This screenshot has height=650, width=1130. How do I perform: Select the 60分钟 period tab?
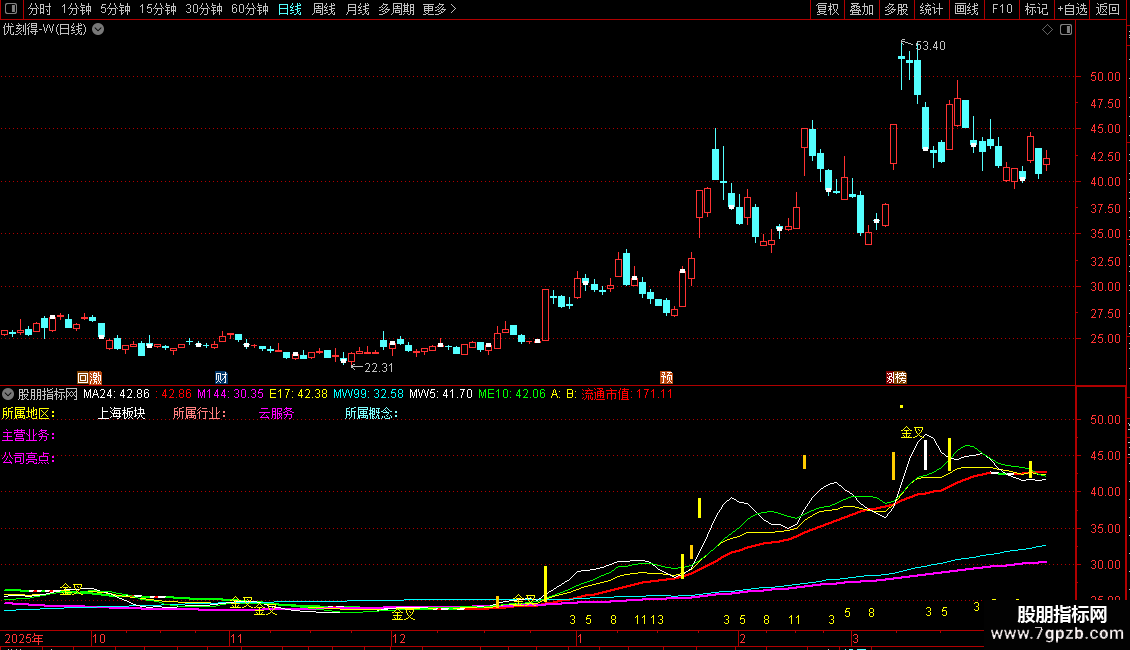click(x=249, y=9)
